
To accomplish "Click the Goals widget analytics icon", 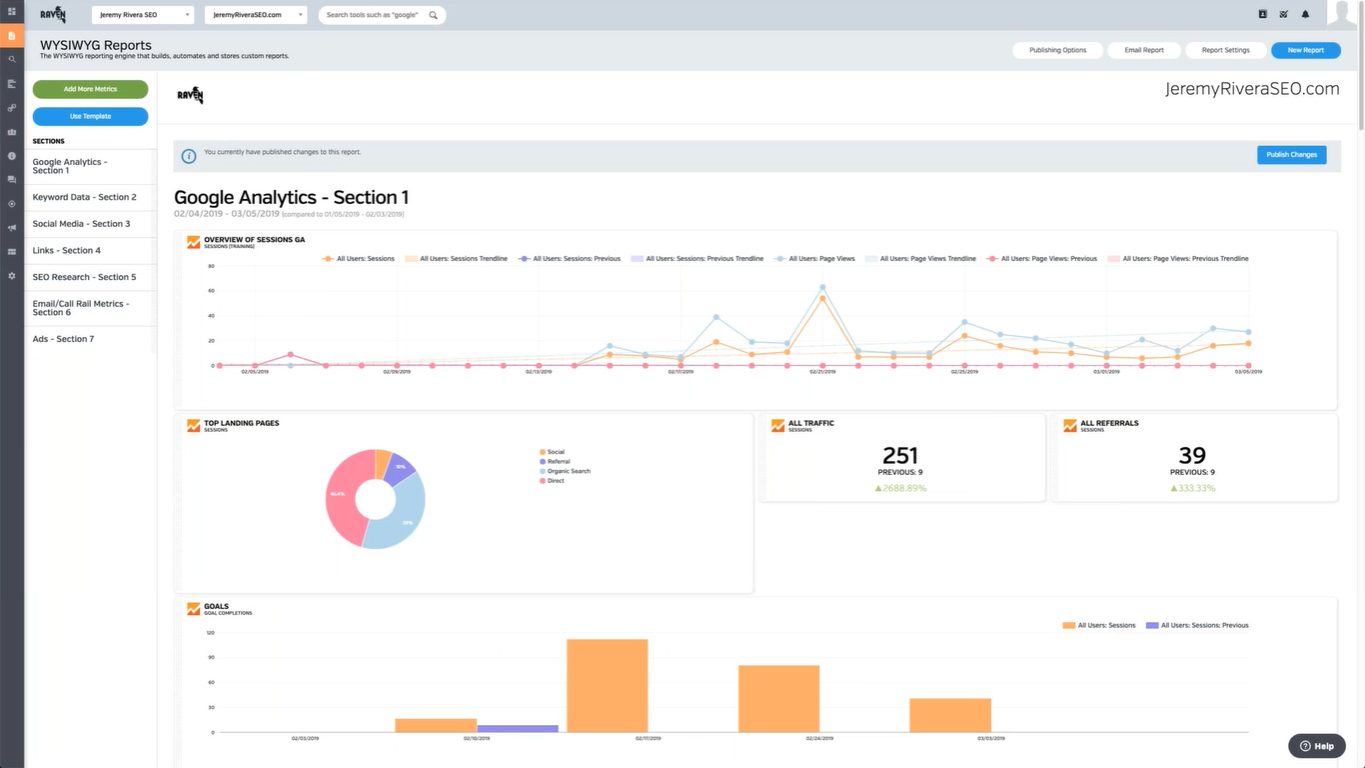I will 193,608.
